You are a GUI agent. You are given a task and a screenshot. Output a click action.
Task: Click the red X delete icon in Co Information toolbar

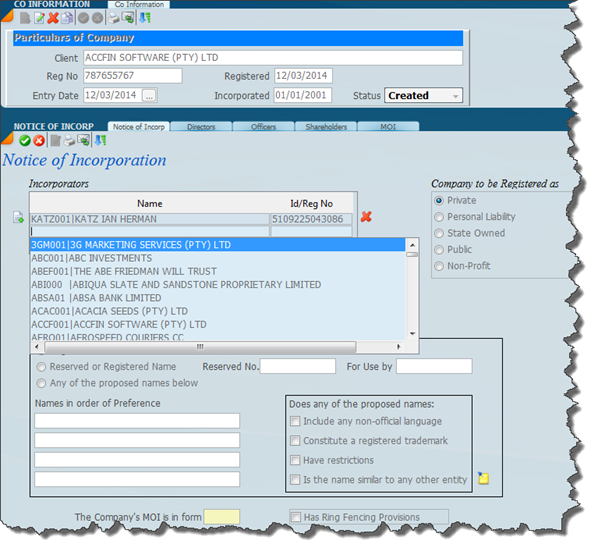[x=53, y=18]
